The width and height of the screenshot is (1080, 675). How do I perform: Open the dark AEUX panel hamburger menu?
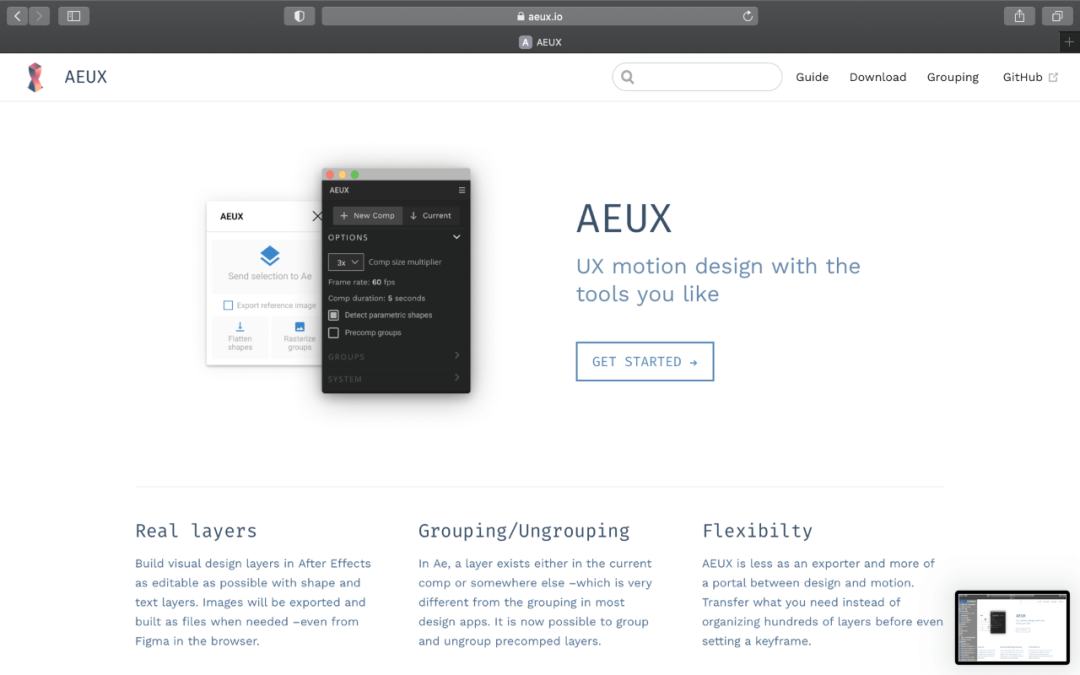[x=461, y=190]
